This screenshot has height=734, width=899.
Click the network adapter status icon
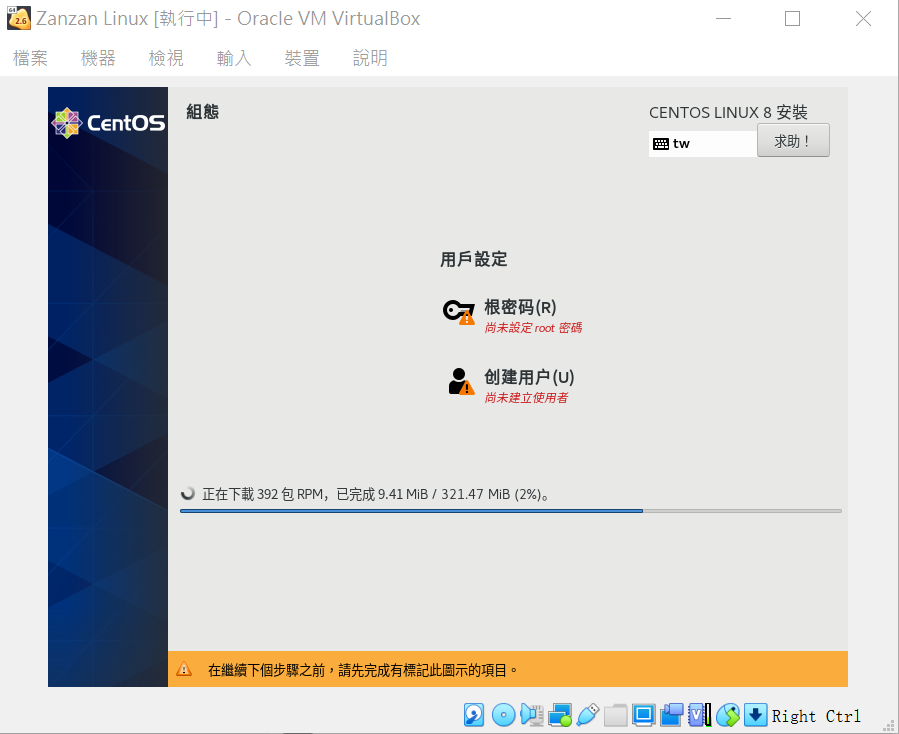click(x=560, y=715)
